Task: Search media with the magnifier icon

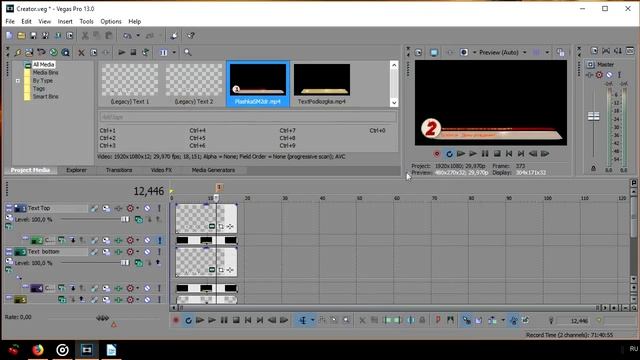Action: click(x=187, y=53)
